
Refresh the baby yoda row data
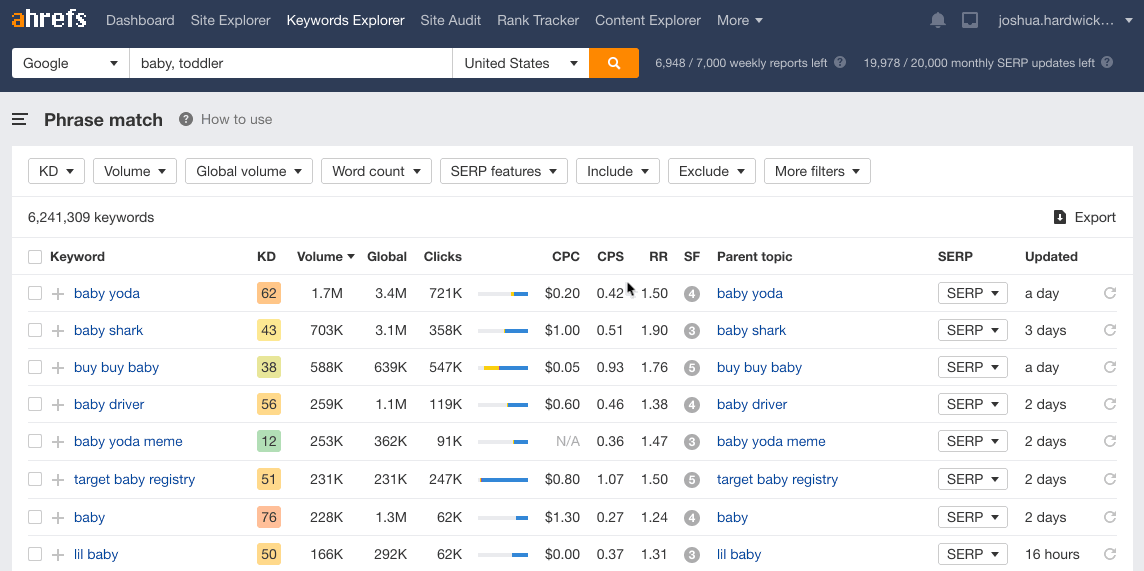coord(1109,294)
